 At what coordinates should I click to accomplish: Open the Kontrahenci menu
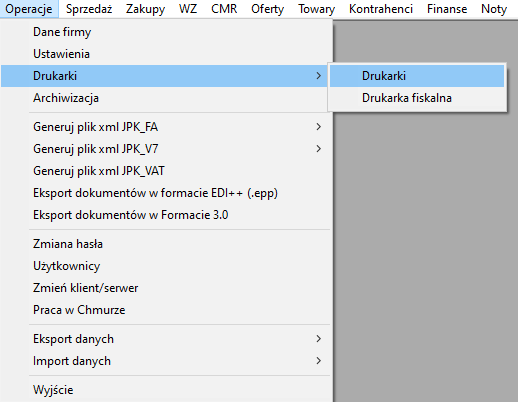381,9
